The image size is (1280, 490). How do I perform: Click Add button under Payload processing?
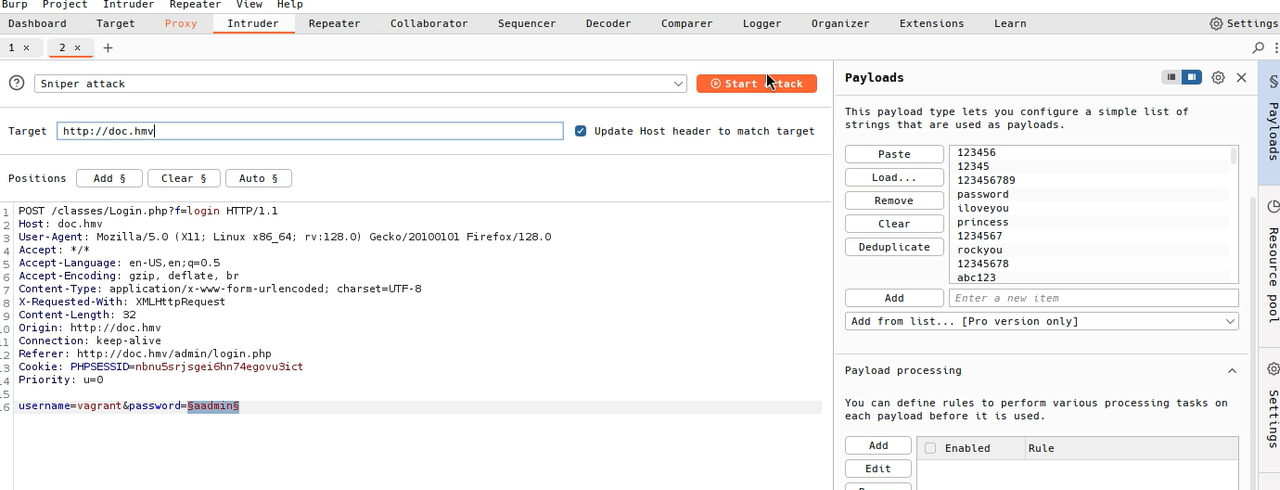click(x=878, y=445)
